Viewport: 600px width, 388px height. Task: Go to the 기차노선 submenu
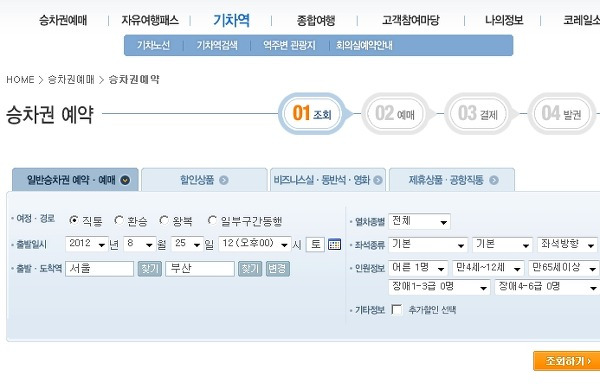click(x=153, y=46)
